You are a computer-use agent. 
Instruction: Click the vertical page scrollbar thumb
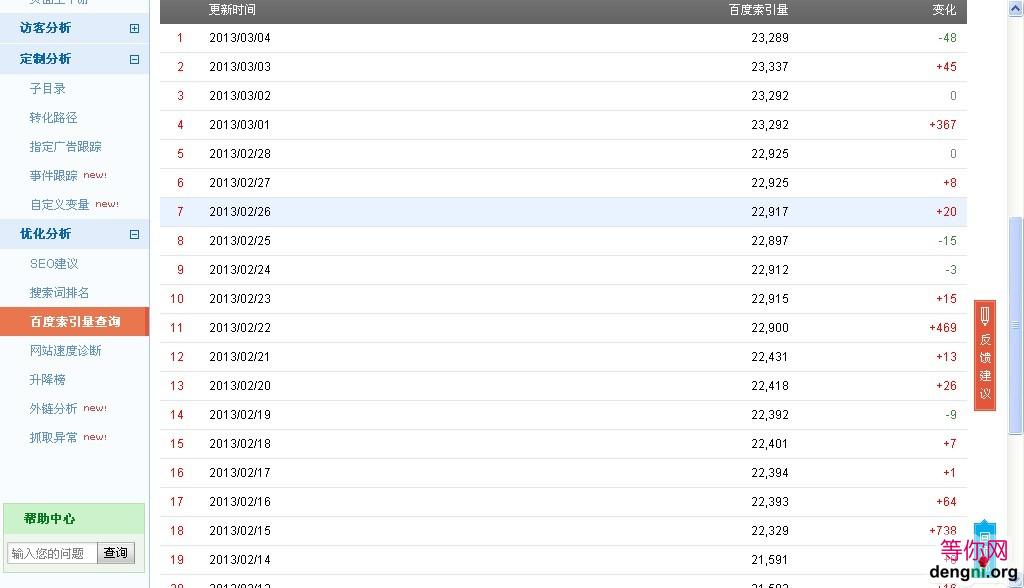pos(1016,325)
